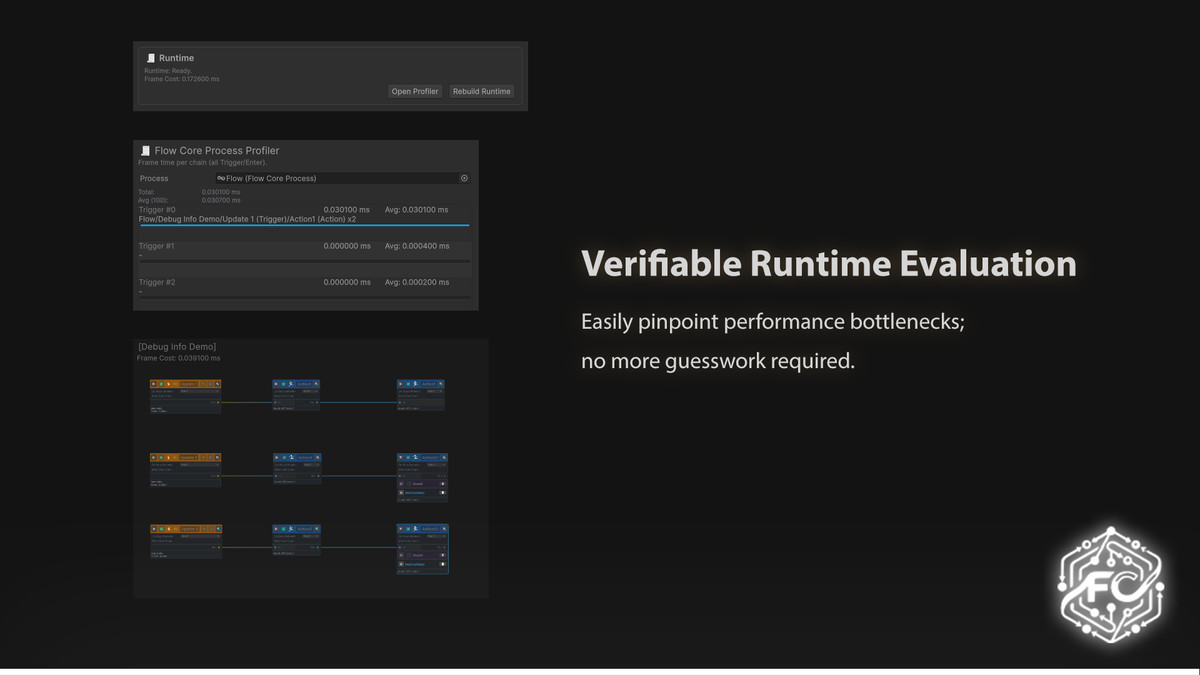
Task: Click the Open Profiler button
Action: click(415, 91)
